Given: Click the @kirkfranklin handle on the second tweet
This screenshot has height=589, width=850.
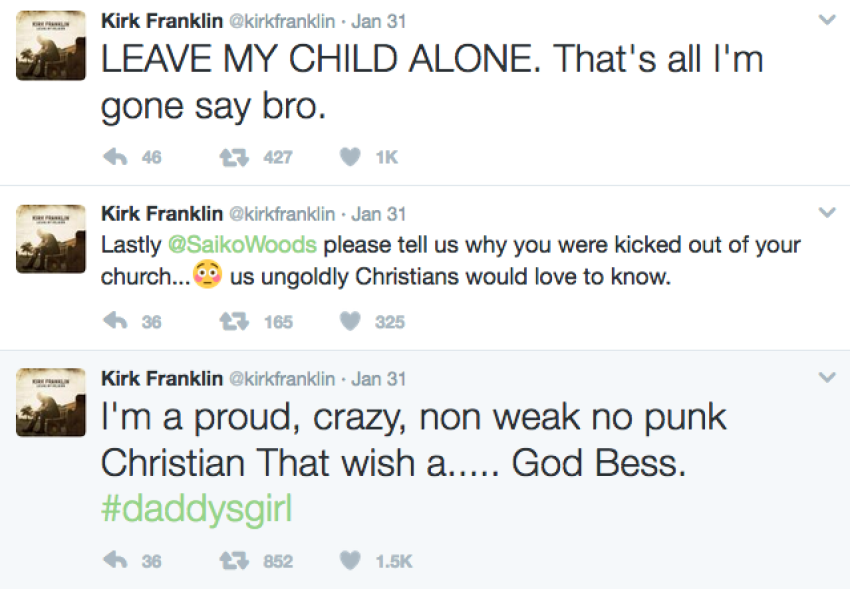Looking at the screenshot, I should tap(283, 214).
